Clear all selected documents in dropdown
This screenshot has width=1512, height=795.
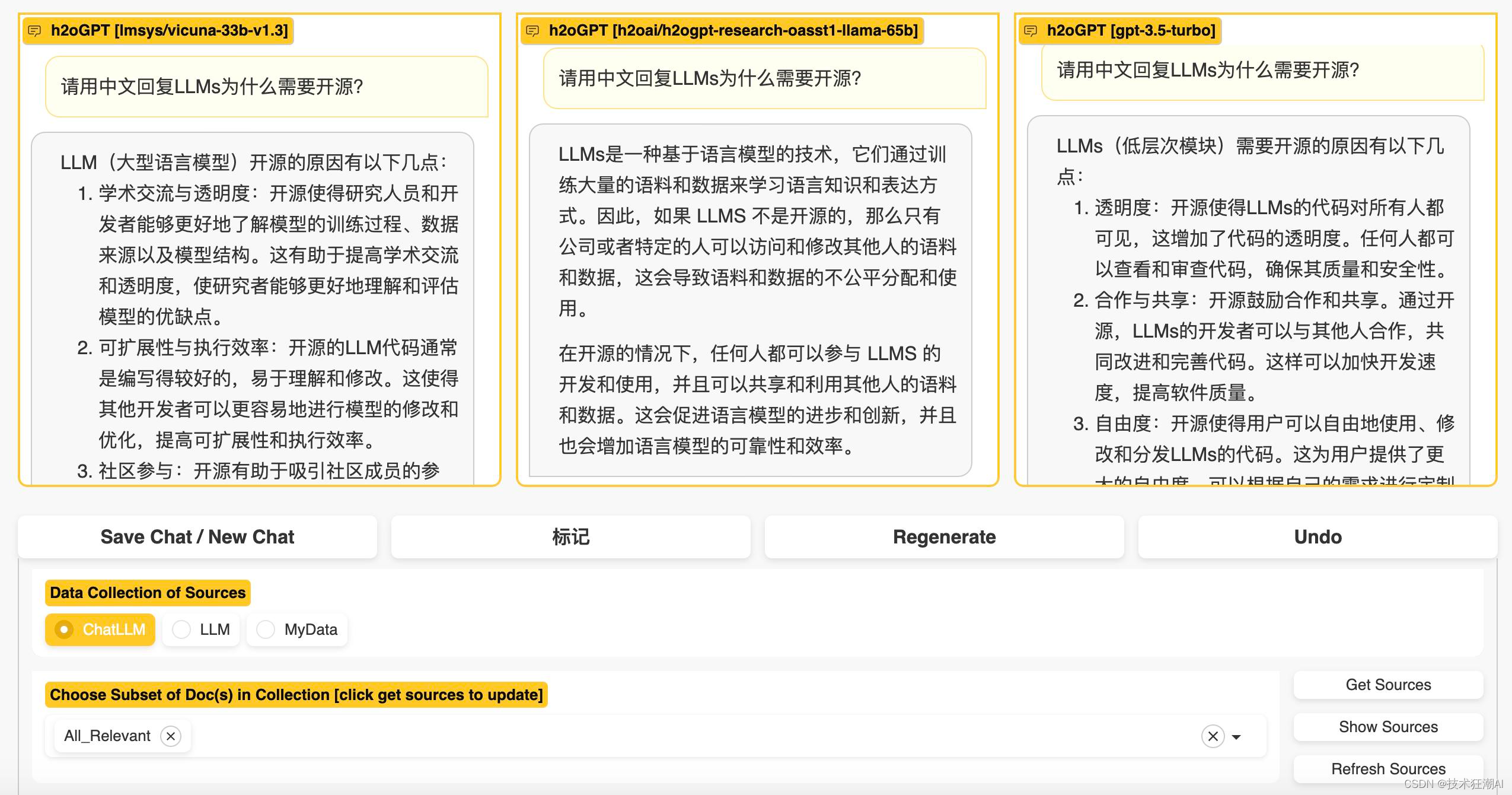(x=1213, y=736)
